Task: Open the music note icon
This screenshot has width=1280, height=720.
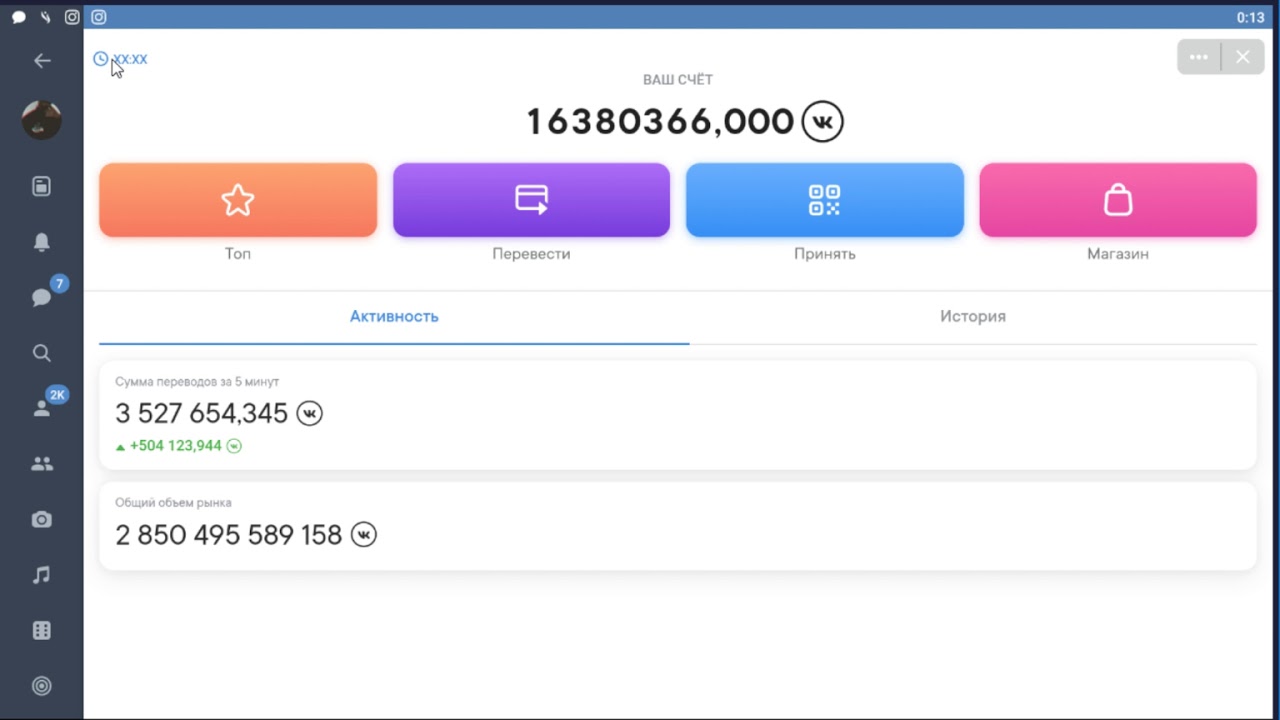Action: click(x=42, y=575)
